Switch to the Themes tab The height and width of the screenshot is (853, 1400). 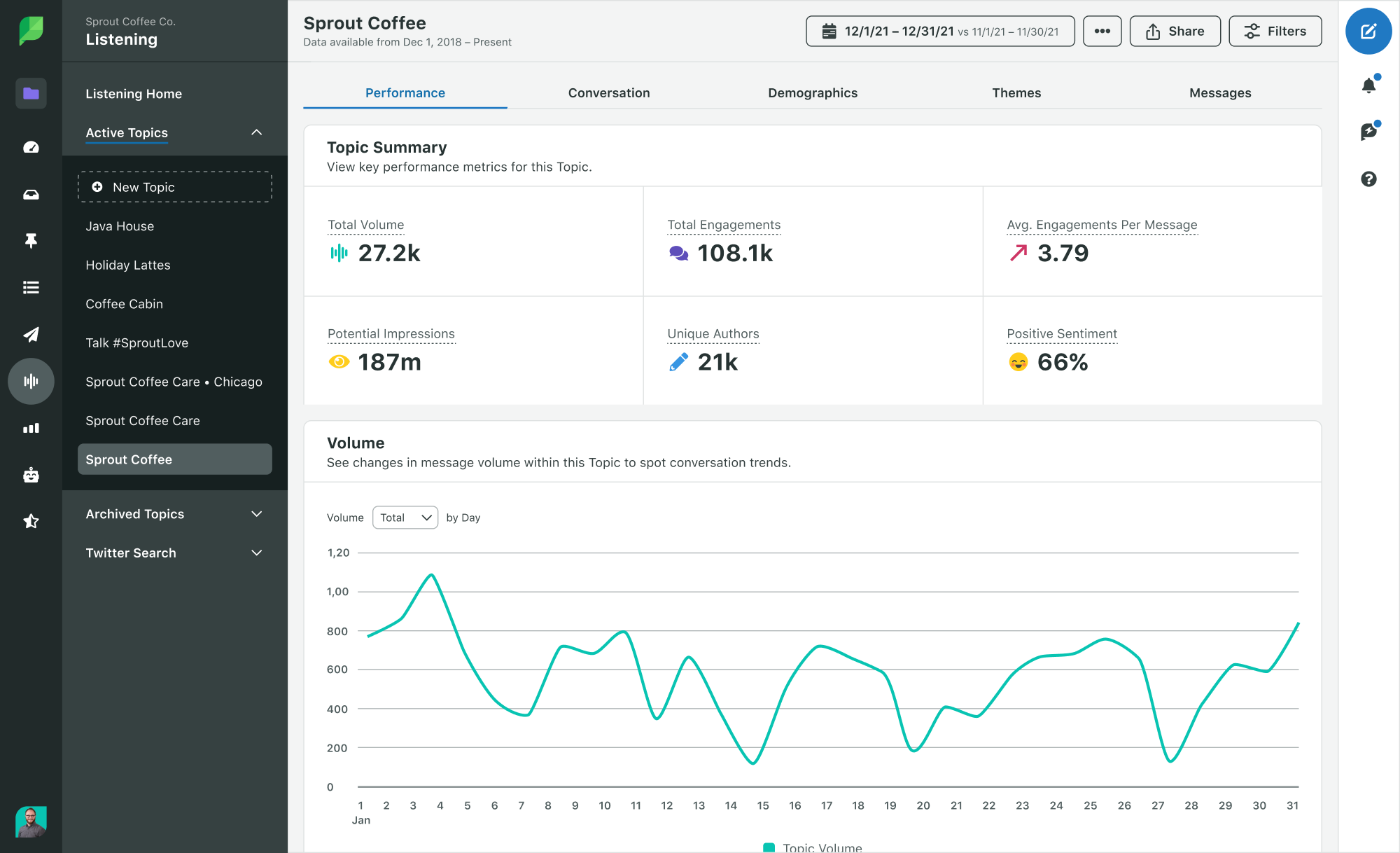[x=1016, y=92]
